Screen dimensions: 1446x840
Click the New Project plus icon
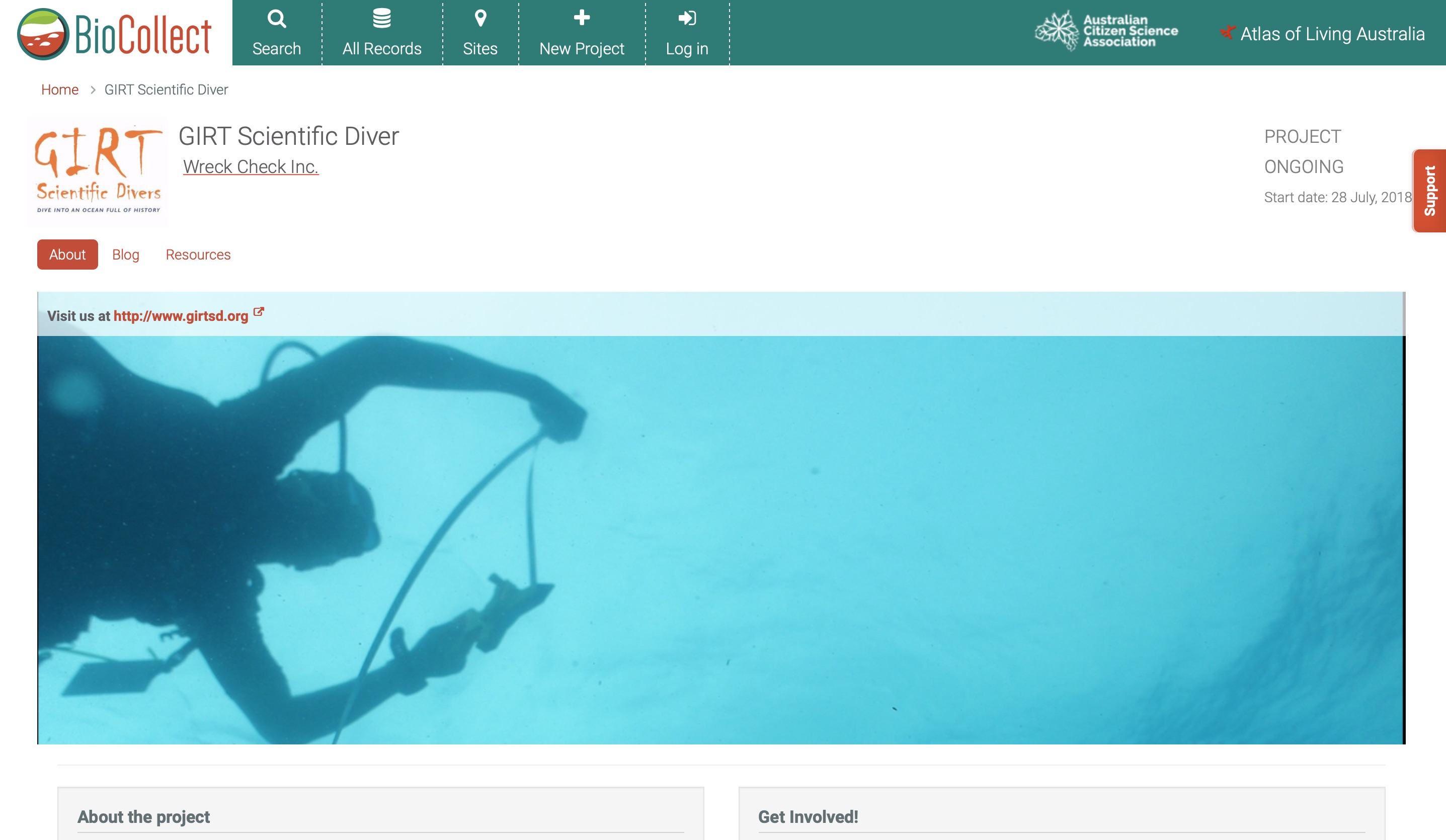coord(581,18)
